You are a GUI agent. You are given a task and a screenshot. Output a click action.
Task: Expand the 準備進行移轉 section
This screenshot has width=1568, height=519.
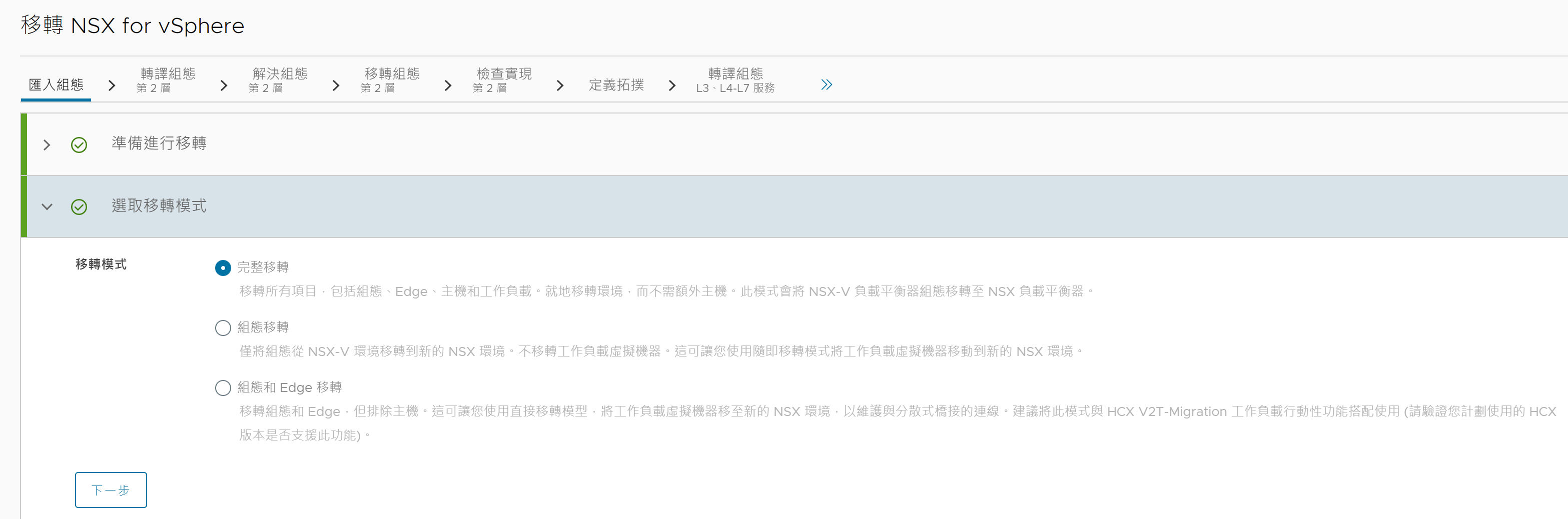[47, 145]
